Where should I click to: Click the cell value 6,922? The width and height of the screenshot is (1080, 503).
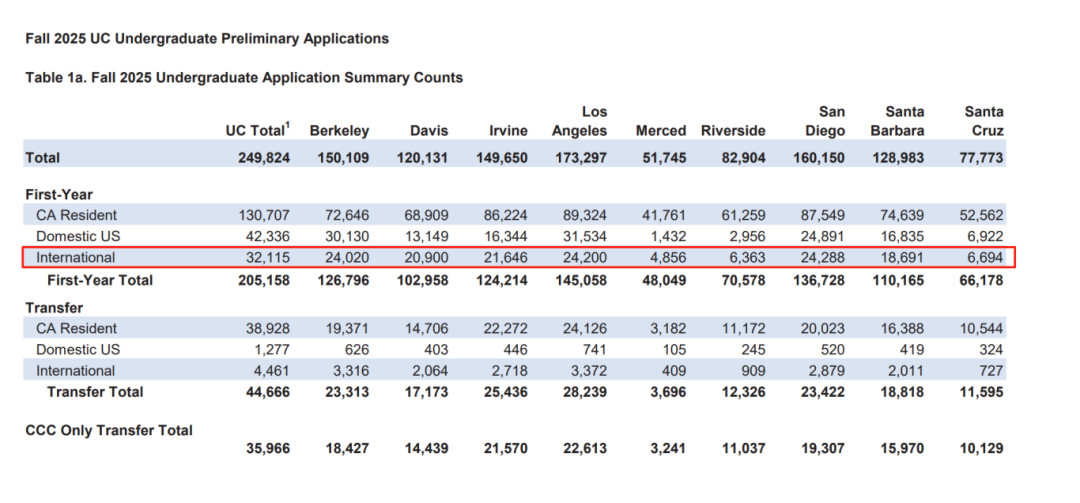pos(983,236)
